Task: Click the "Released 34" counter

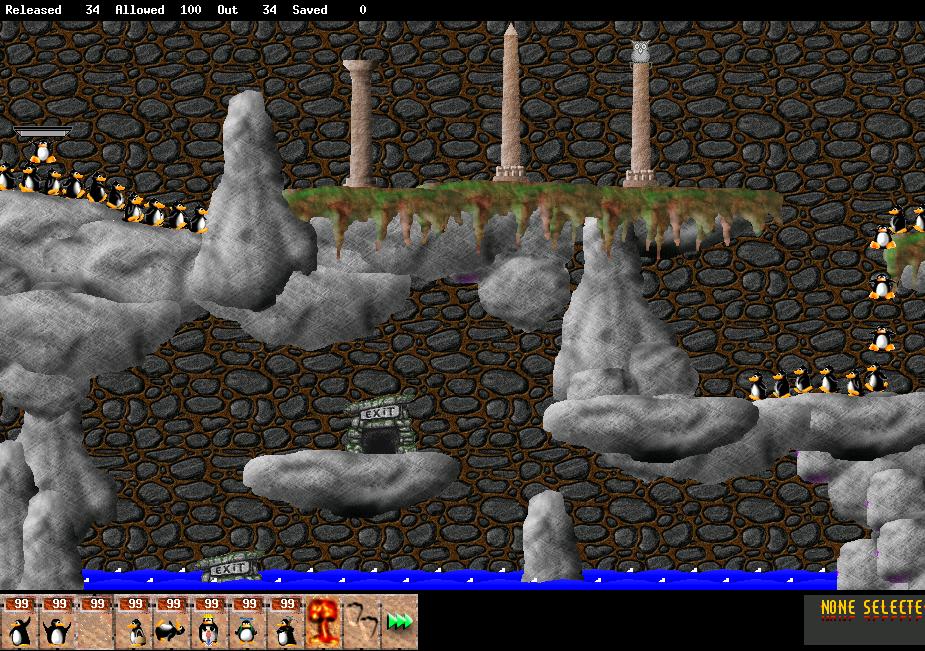Action: (x=53, y=10)
